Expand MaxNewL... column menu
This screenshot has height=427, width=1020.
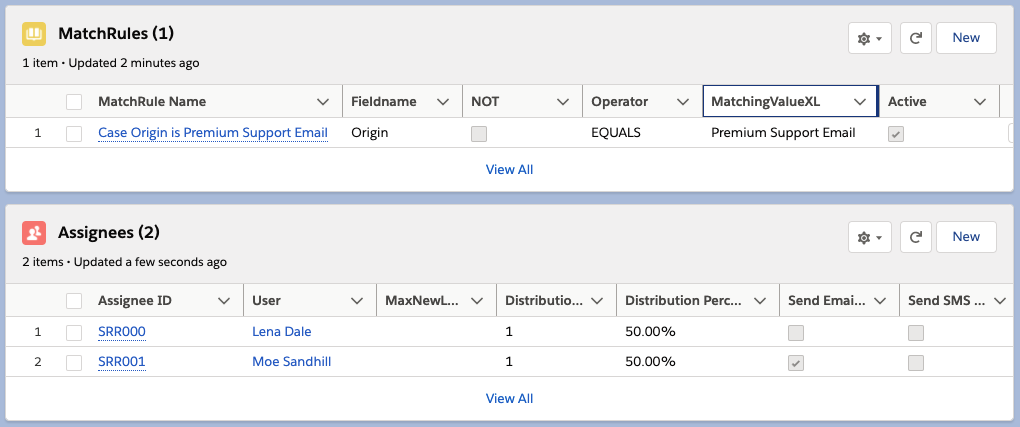[477, 301]
